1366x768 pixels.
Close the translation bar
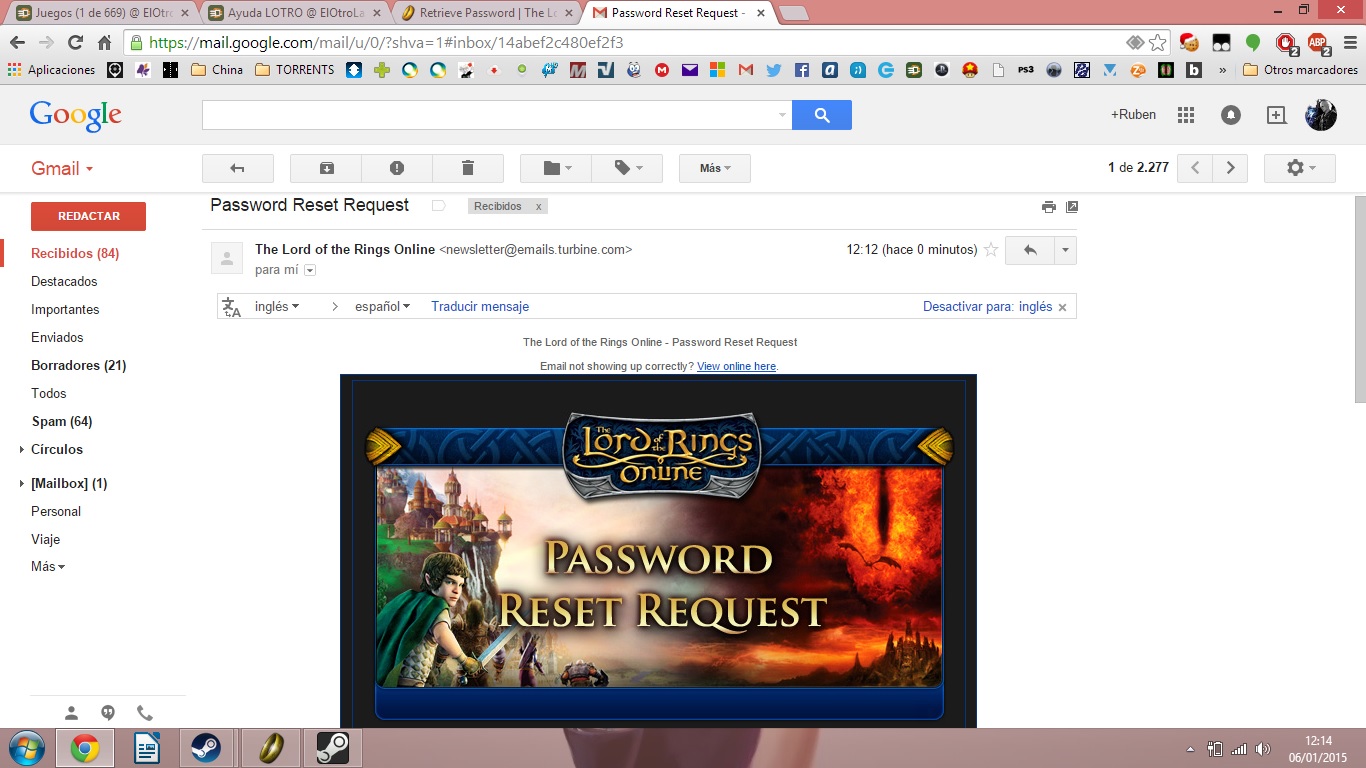tap(1062, 308)
